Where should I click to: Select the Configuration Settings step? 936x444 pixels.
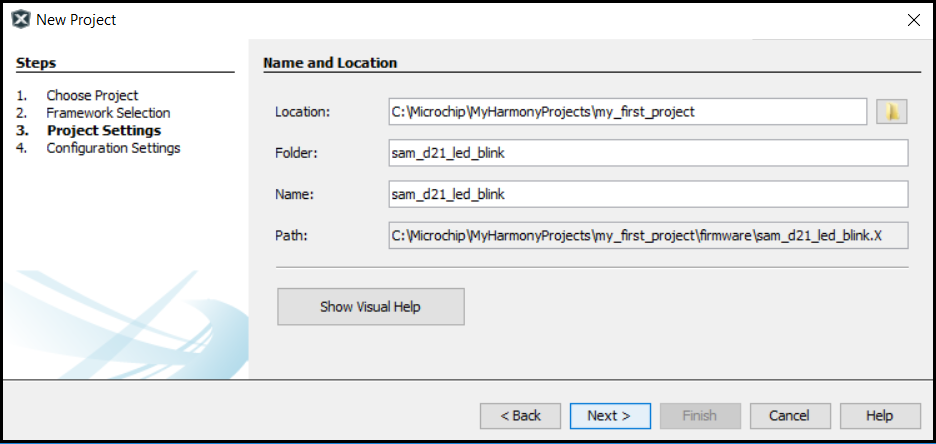pyautogui.click(x=113, y=148)
